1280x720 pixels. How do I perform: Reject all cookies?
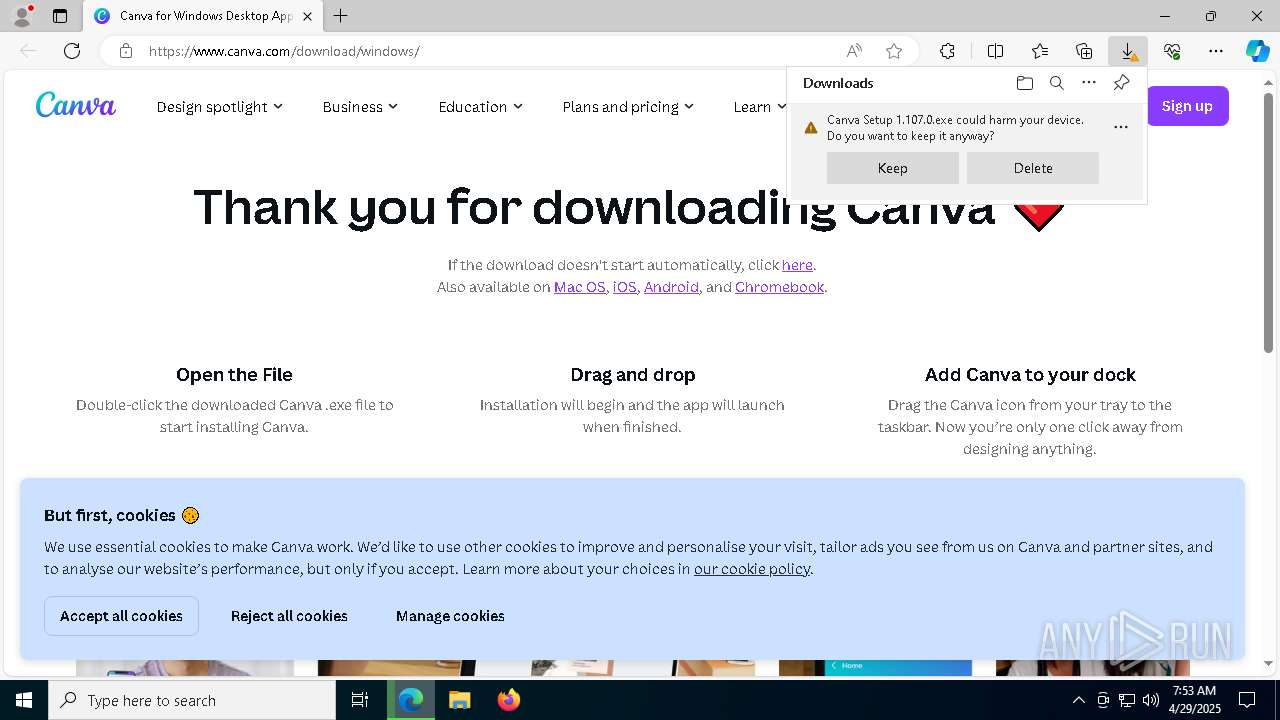(x=289, y=616)
